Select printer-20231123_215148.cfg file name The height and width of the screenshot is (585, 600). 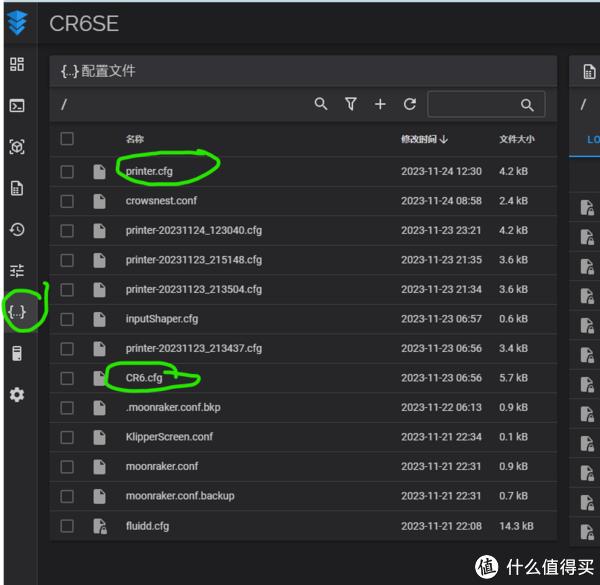pos(194,260)
